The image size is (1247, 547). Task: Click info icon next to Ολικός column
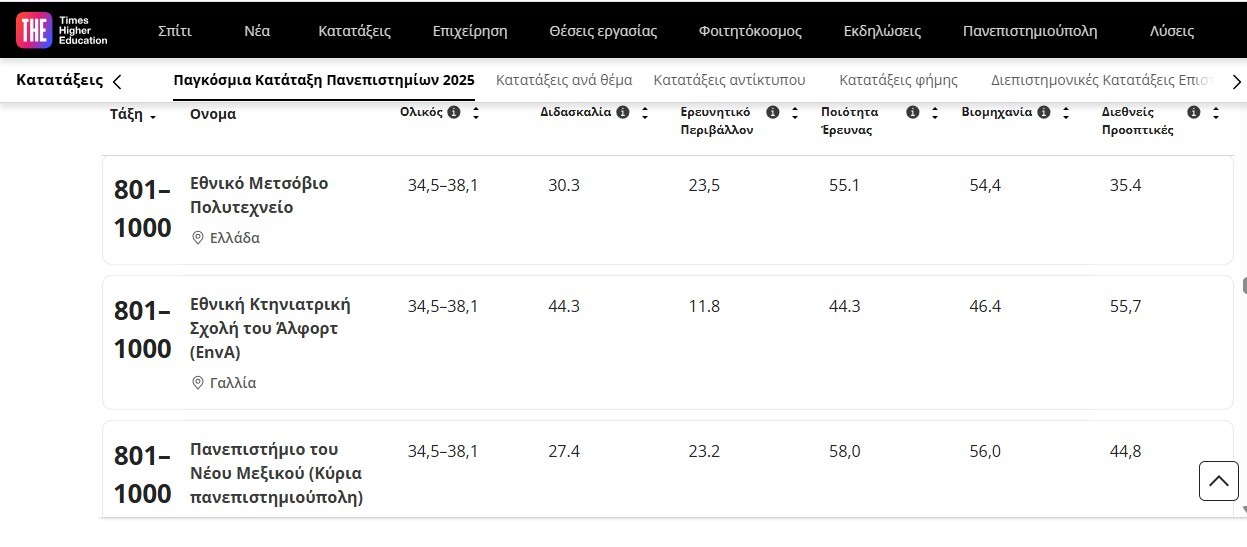tap(454, 113)
